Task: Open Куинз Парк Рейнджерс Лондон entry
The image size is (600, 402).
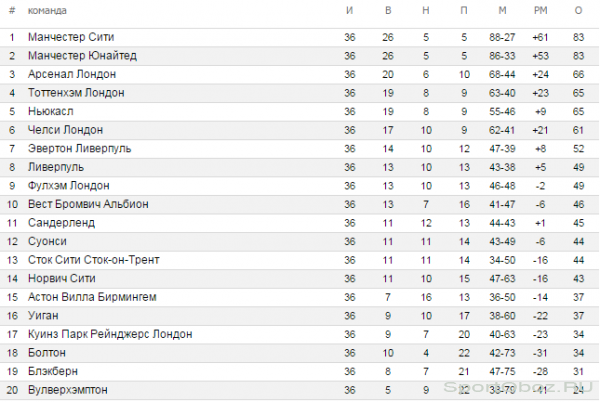Action: coord(110,334)
